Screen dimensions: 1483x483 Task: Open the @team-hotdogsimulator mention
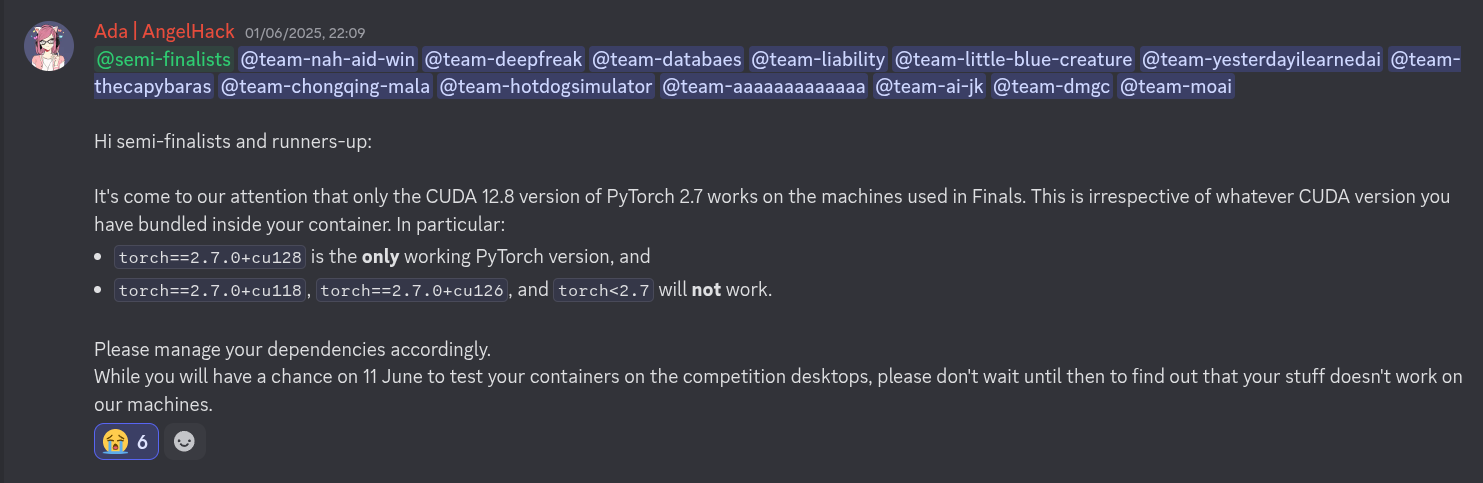(x=546, y=87)
